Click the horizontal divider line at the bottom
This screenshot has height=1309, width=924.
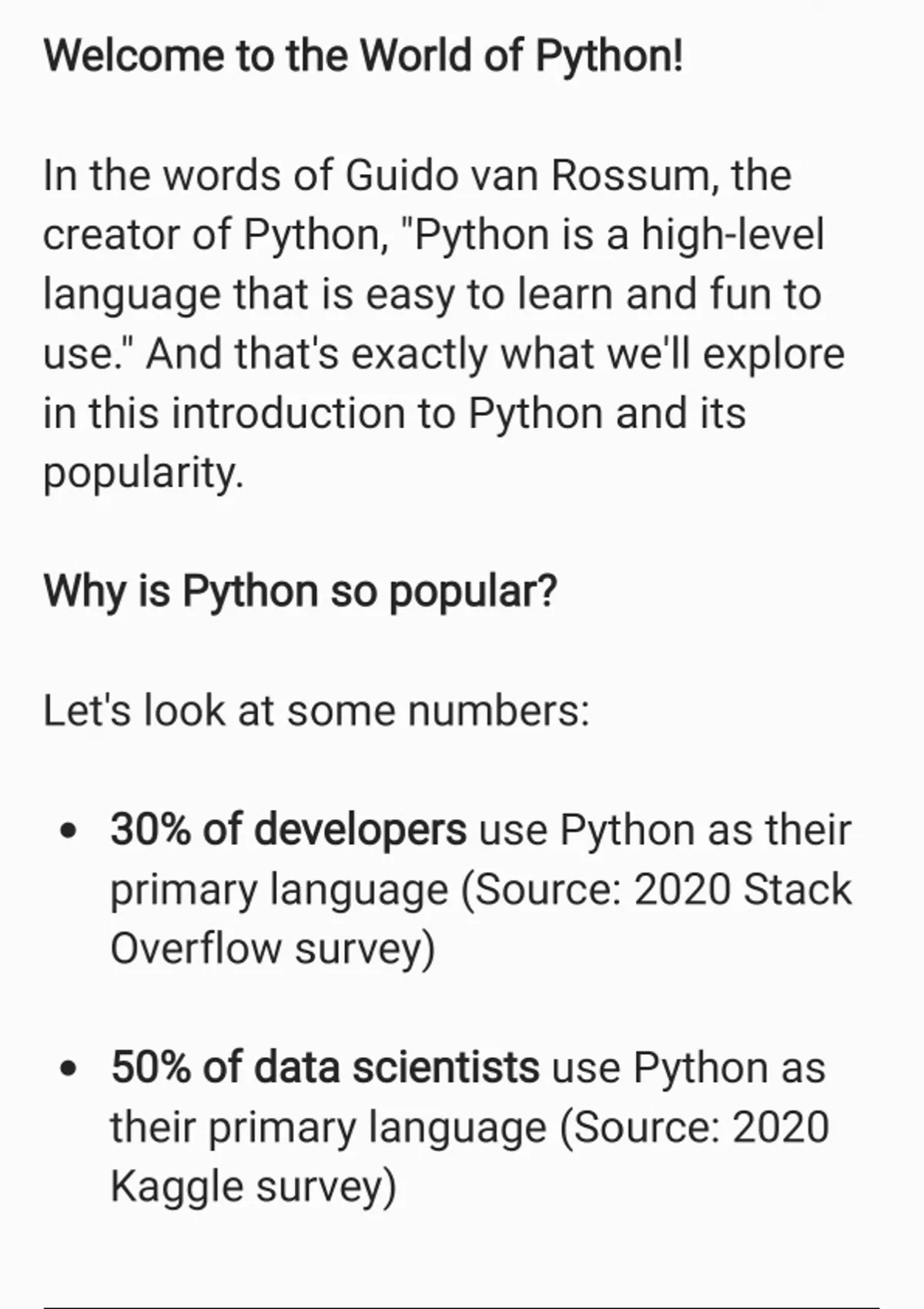(460, 1307)
